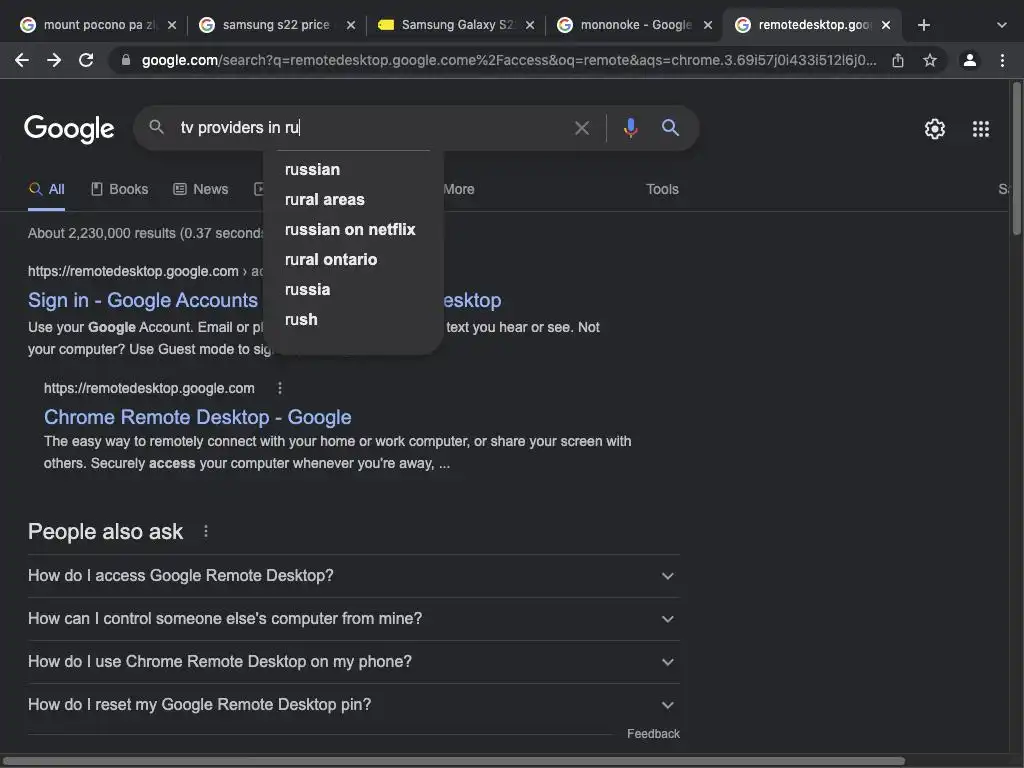
Task: Open a new tab with the plus button
Action: coord(923,25)
